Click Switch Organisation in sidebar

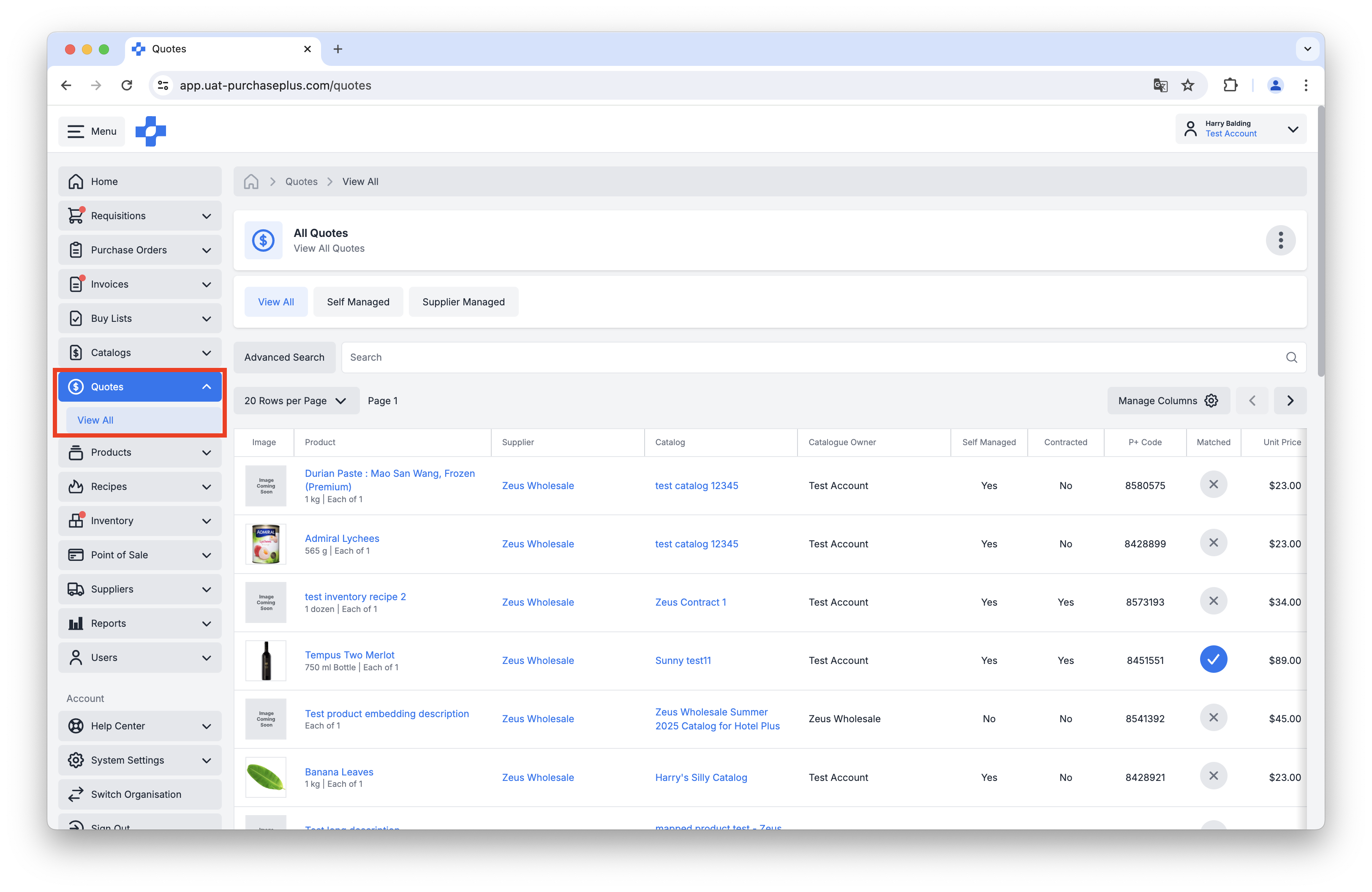[140, 794]
